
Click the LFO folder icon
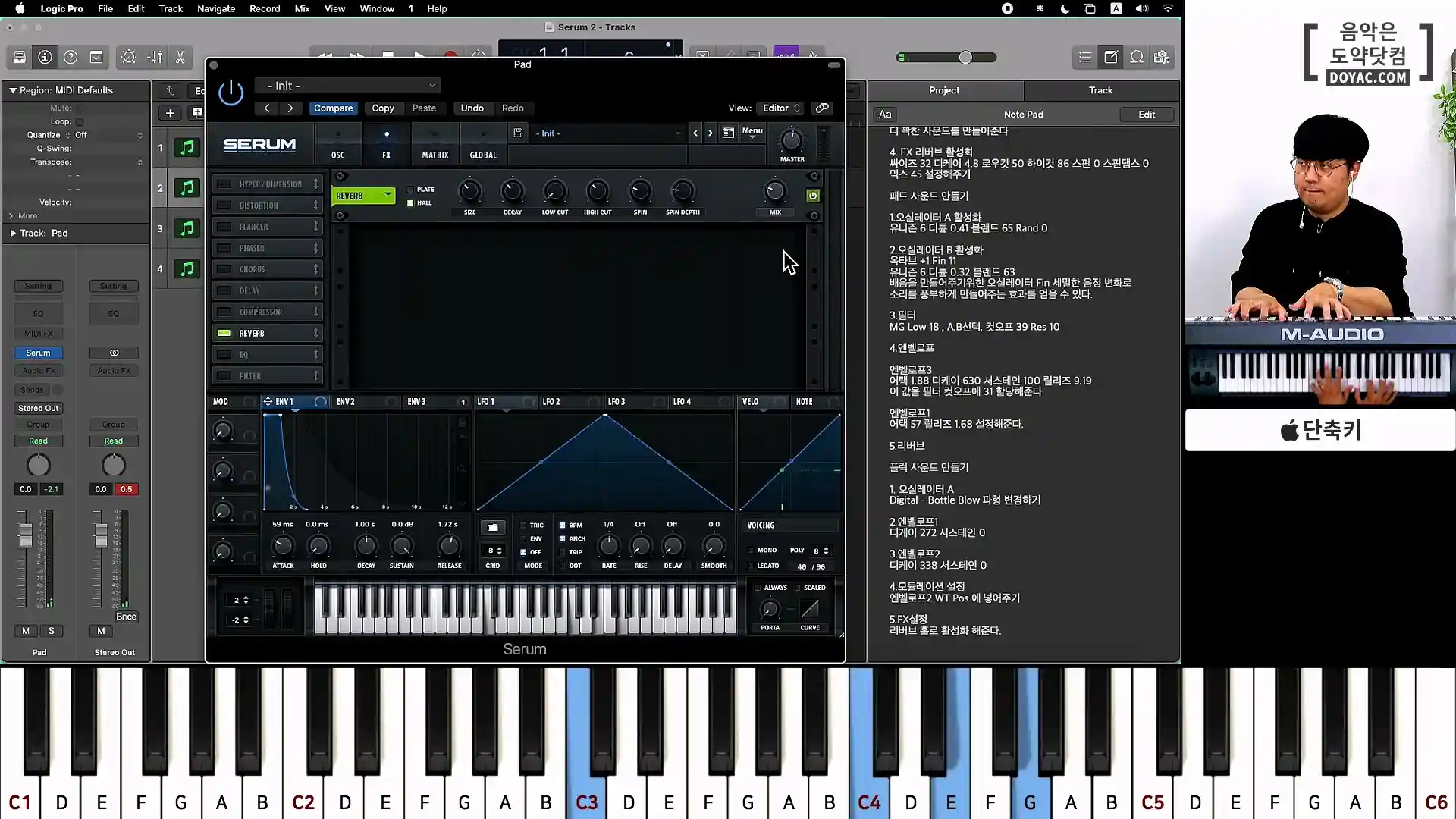(x=492, y=527)
